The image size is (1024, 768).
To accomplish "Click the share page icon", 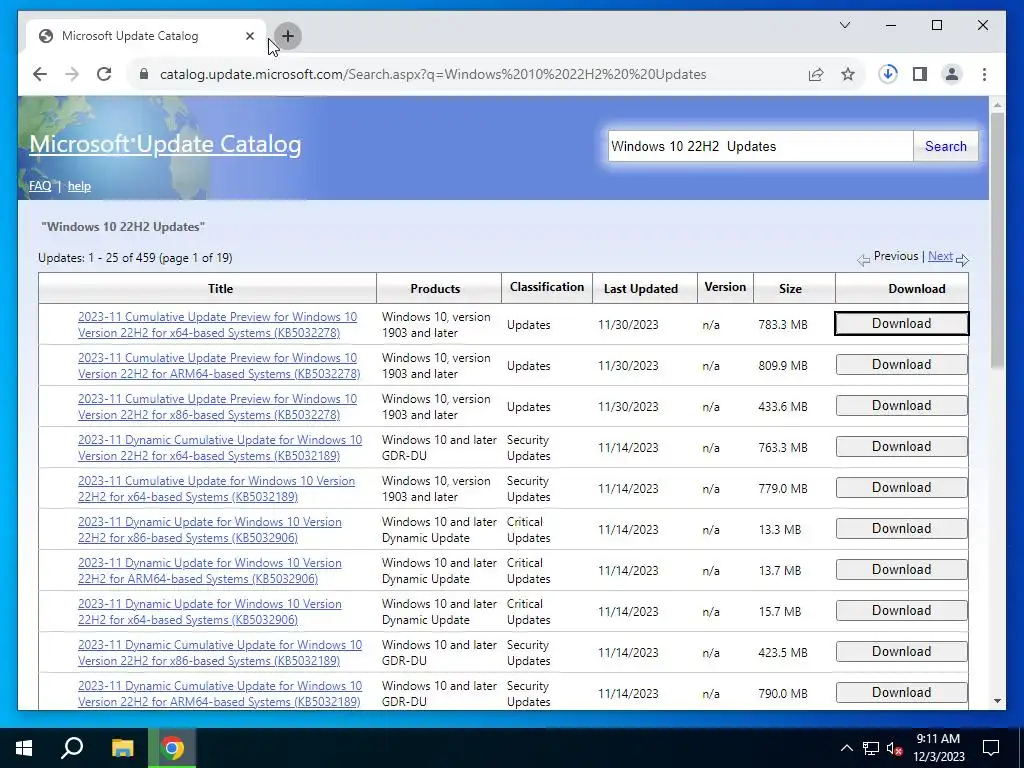I will coord(816,74).
